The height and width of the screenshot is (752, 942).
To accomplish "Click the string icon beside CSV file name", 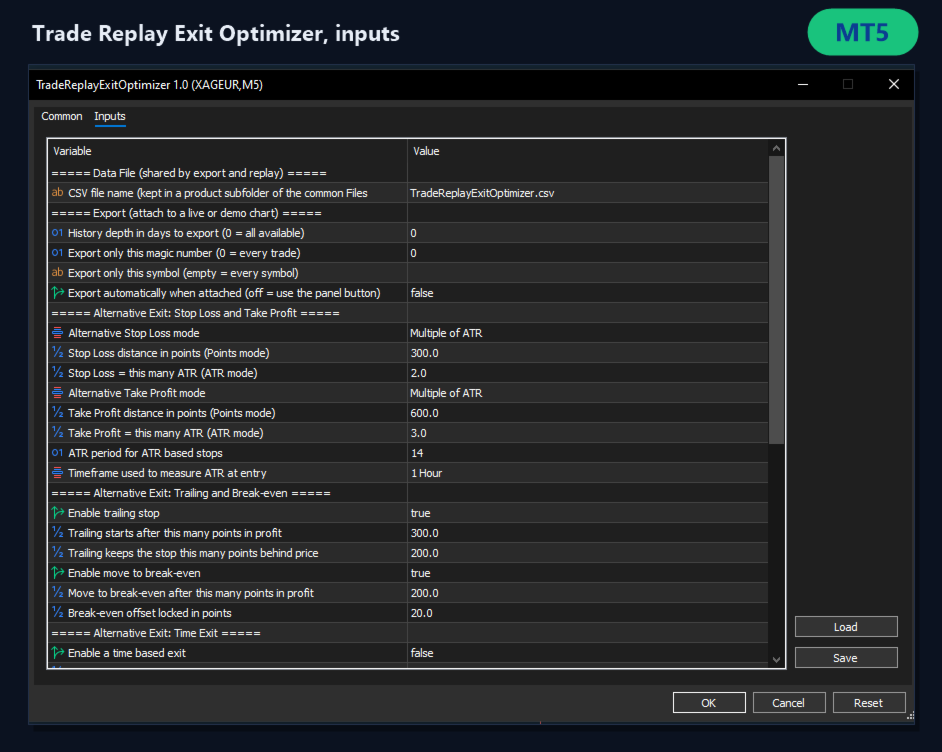I will [x=58, y=193].
